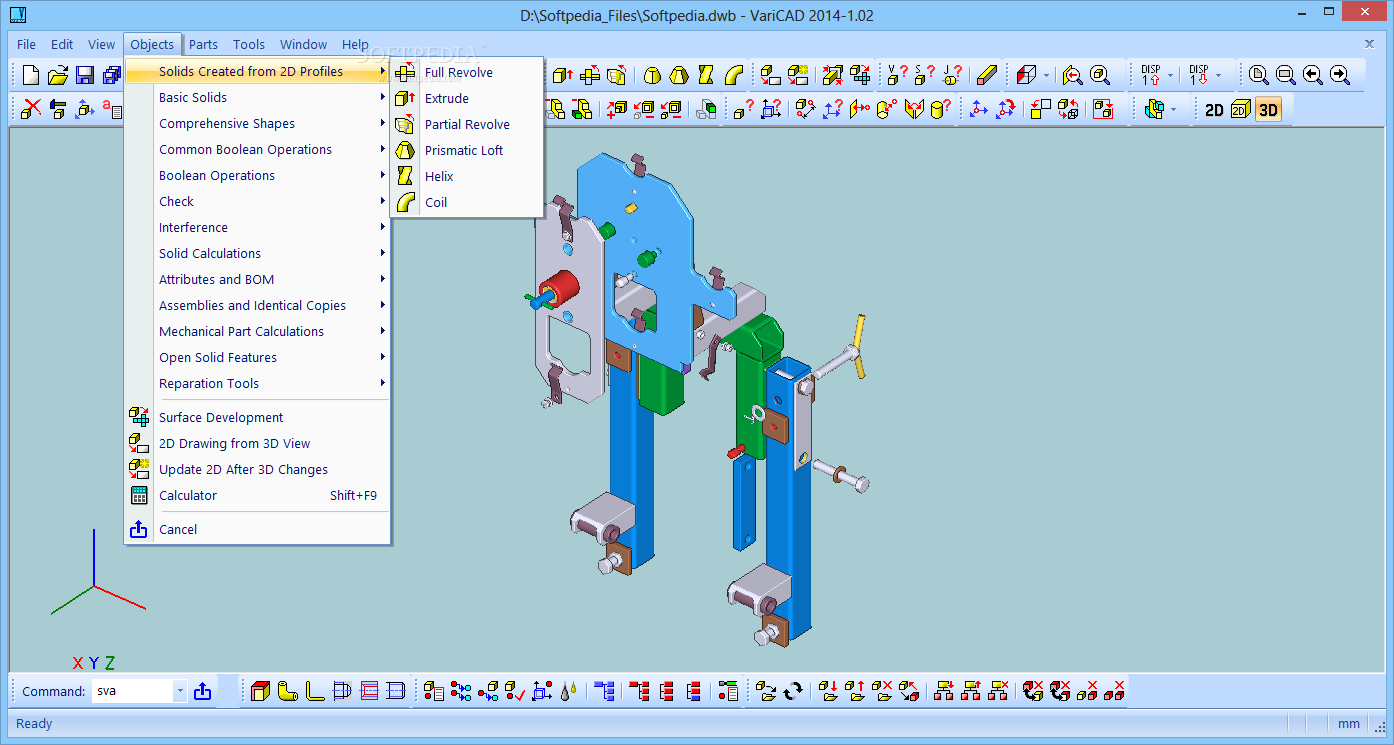Click the Calculator icon in Objects menu
Screen dimensions: 1394x745
(139, 495)
